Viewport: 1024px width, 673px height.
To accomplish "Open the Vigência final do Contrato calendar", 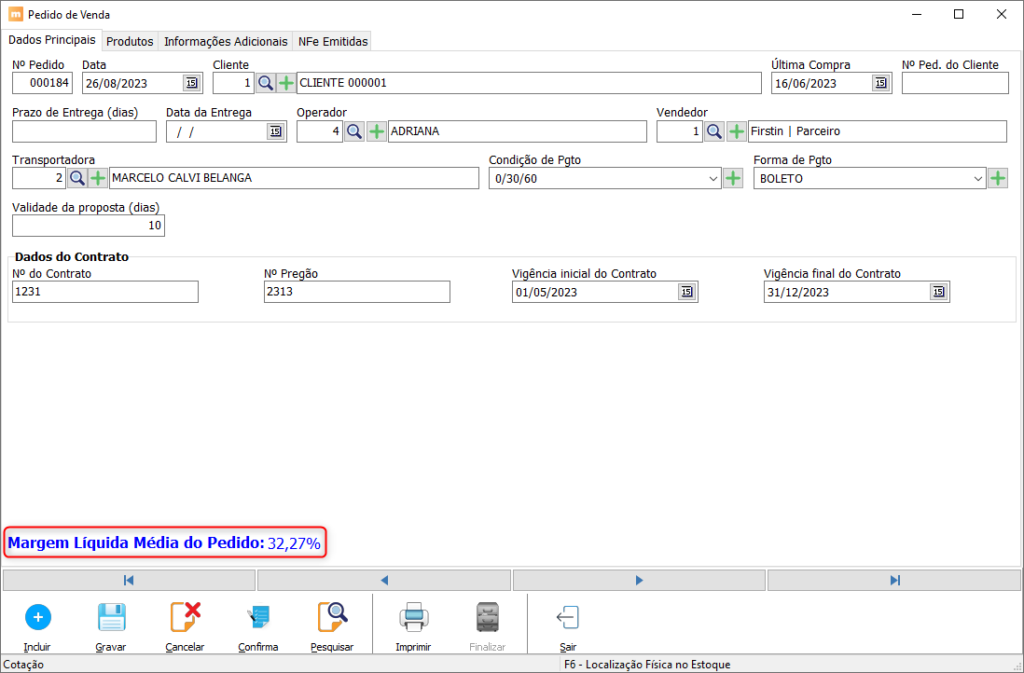I will pos(938,292).
